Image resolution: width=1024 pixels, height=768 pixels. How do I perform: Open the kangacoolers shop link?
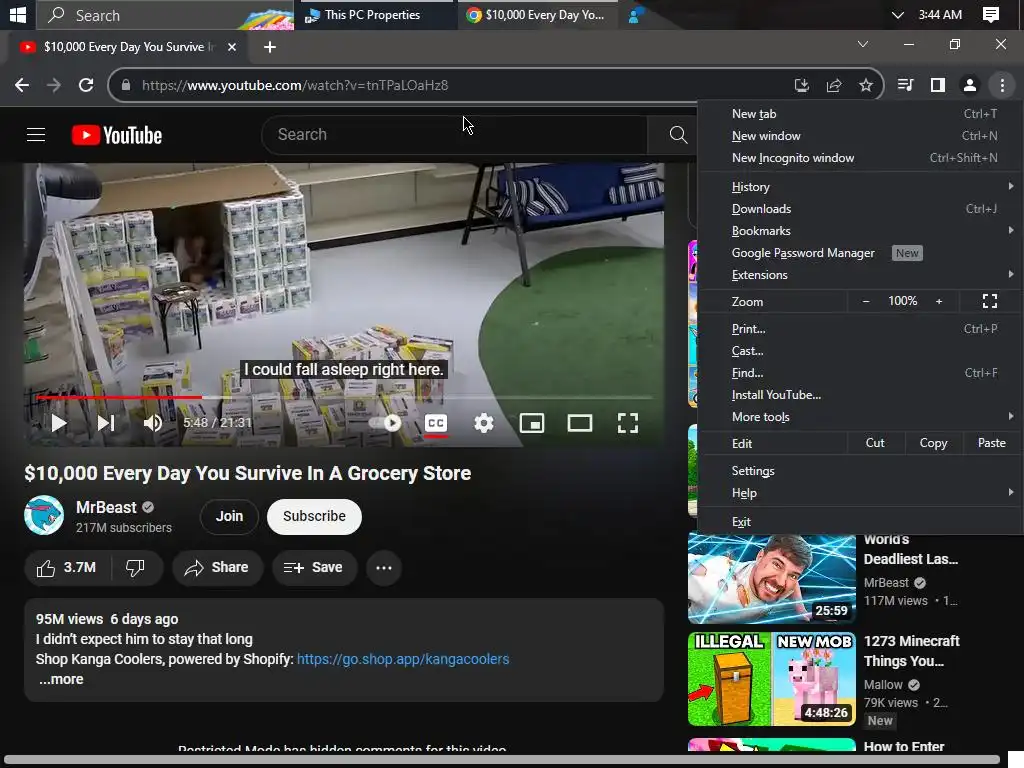pos(403,659)
